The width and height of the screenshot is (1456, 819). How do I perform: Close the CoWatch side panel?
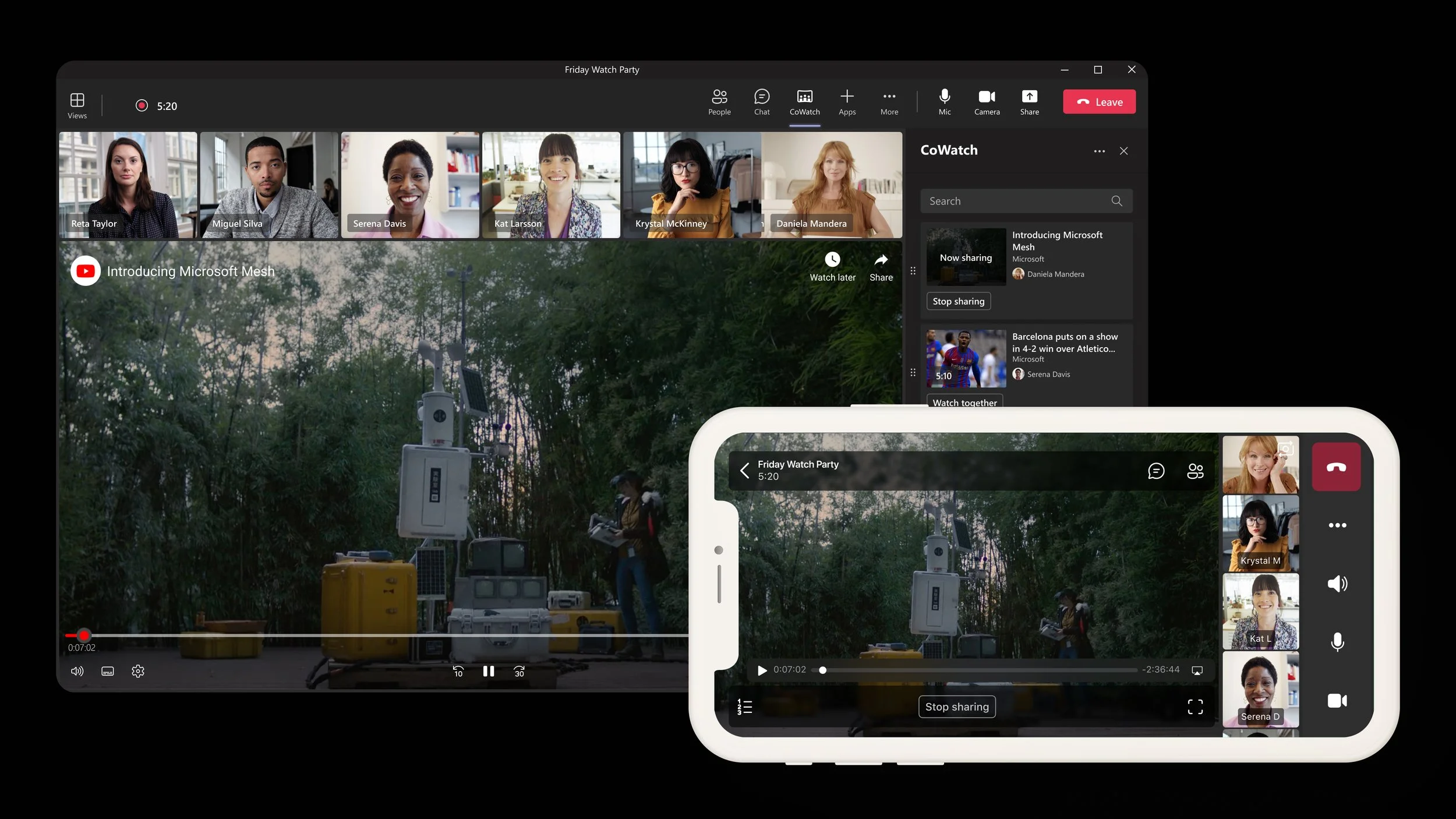pyautogui.click(x=1123, y=151)
